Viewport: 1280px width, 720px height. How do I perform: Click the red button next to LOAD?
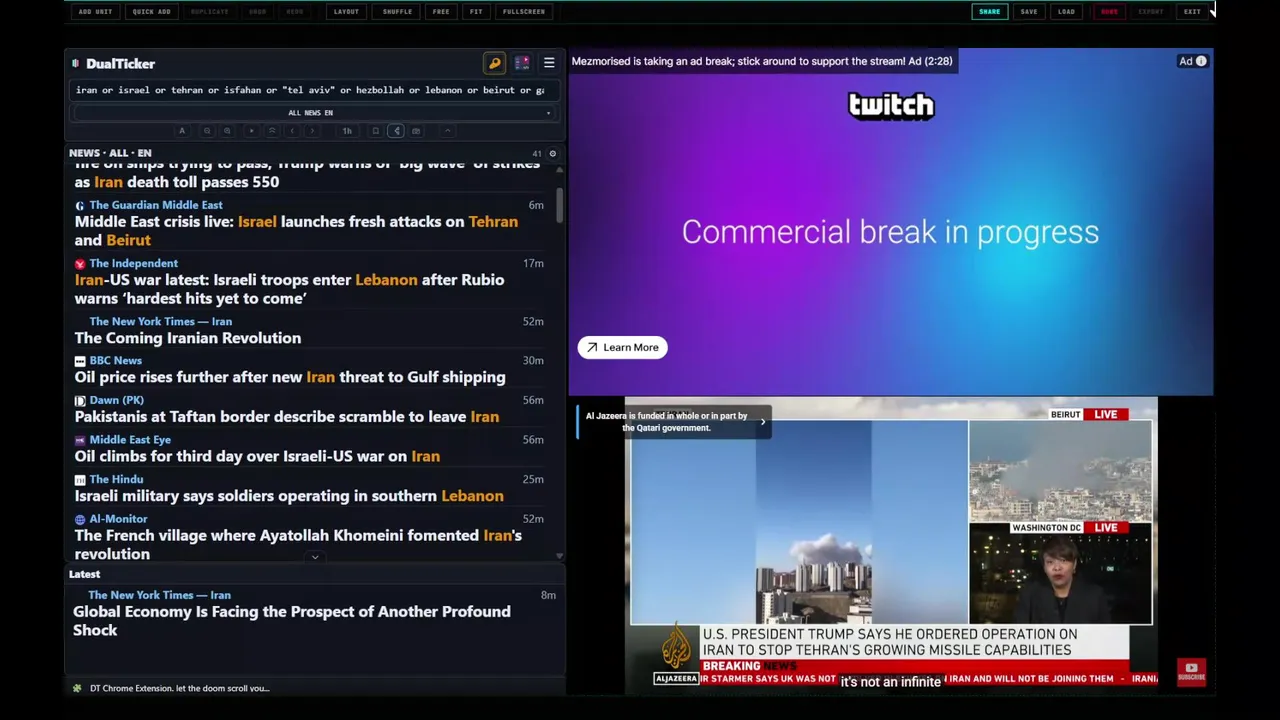coord(1109,12)
